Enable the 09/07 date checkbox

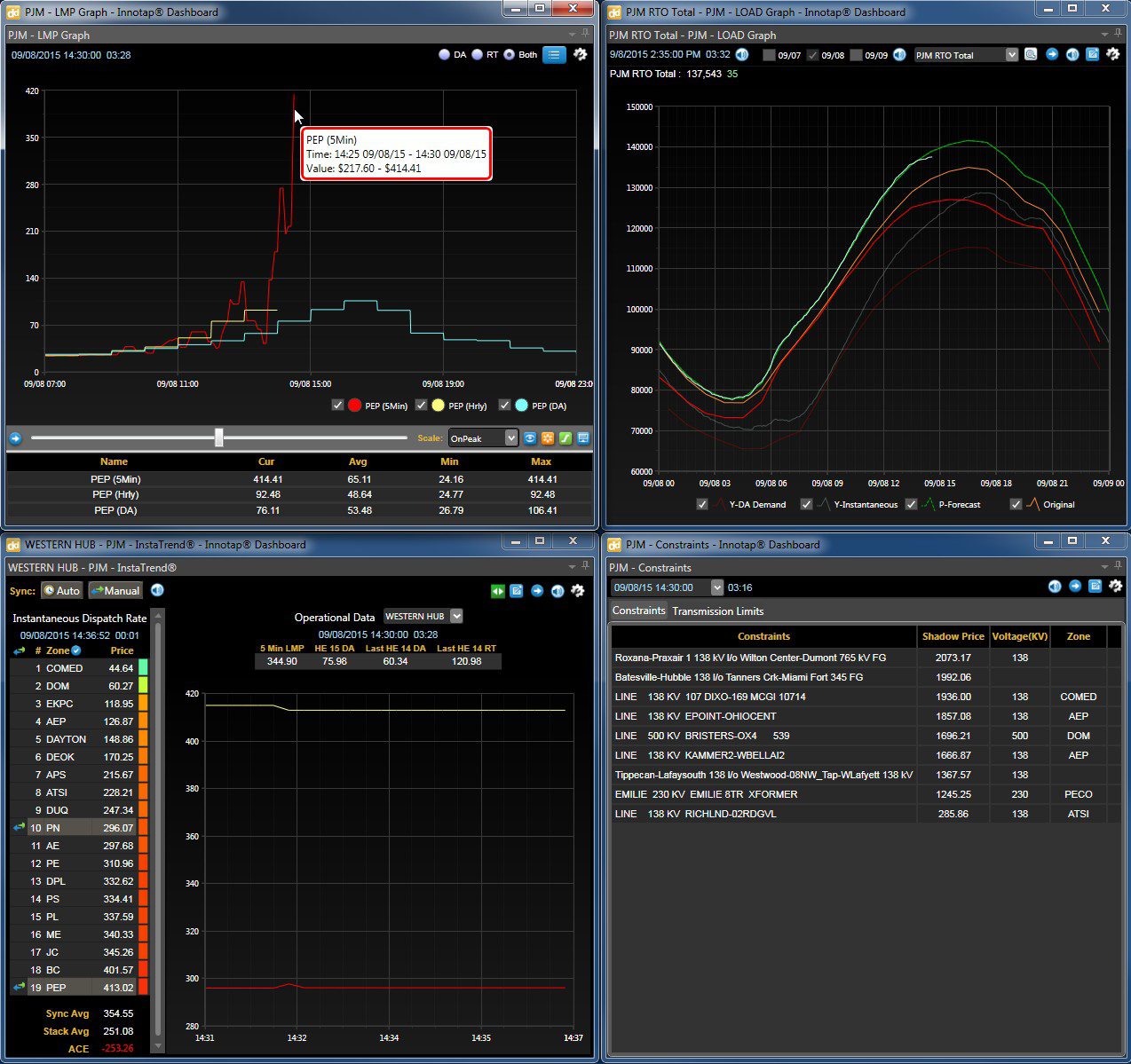click(769, 55)
